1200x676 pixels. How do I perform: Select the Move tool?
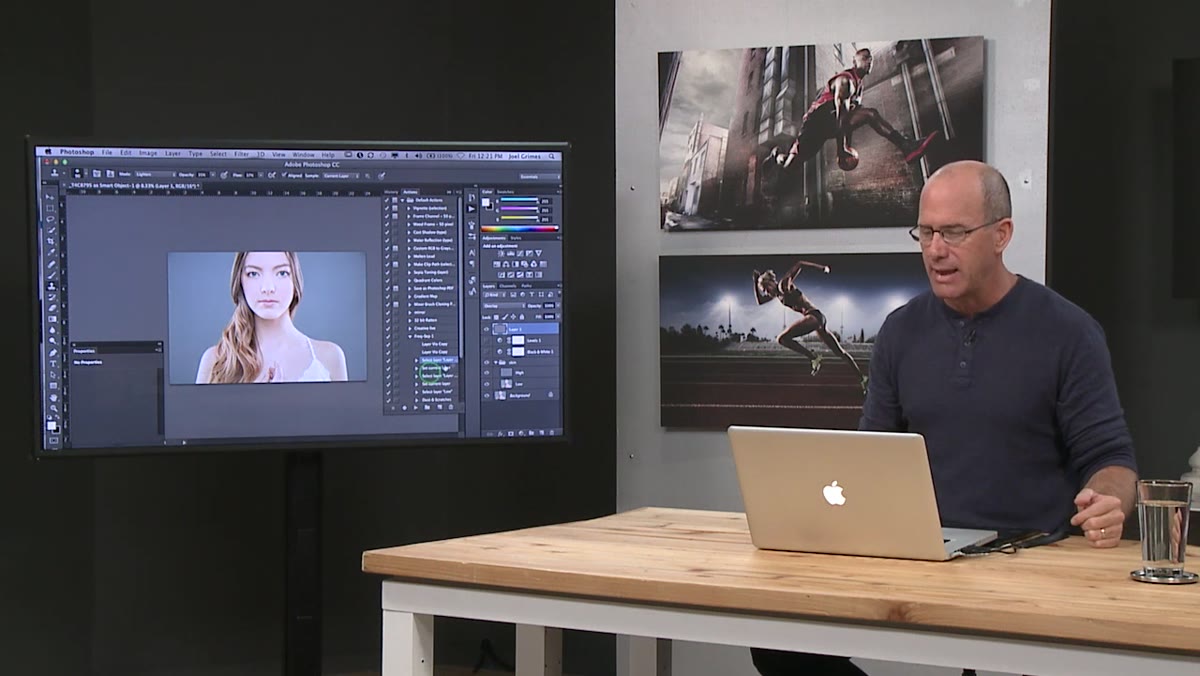[x=50, y=197]
